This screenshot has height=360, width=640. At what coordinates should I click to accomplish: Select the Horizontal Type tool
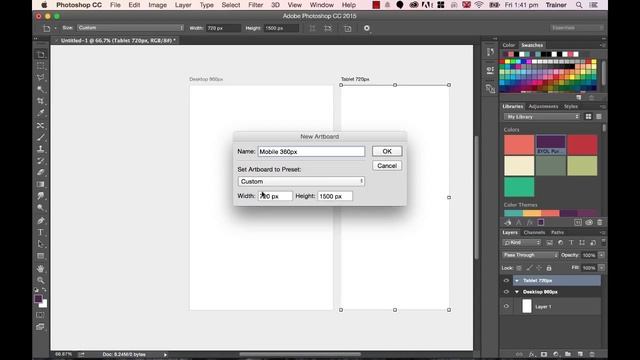(40, 232)
